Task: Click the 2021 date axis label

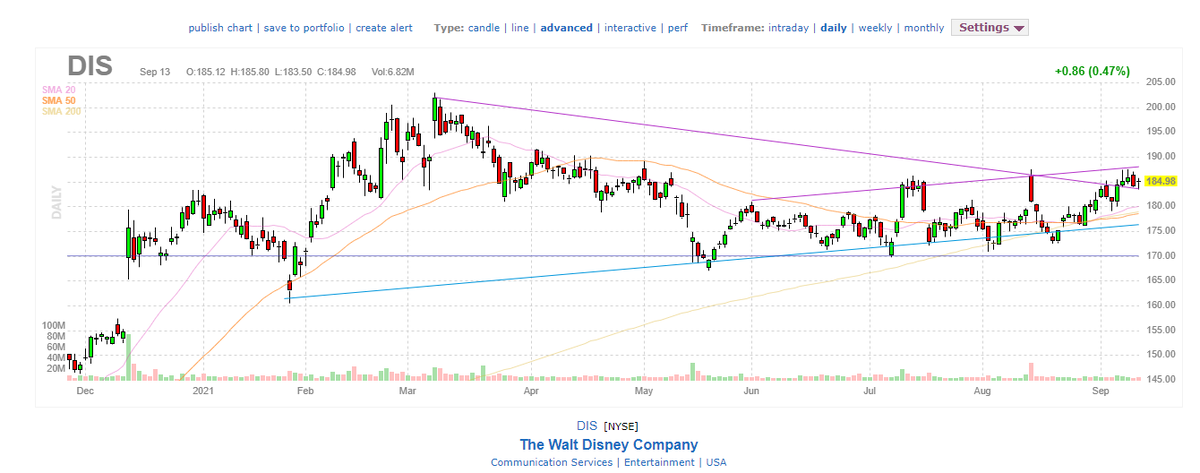Action: tap(203, 393)
